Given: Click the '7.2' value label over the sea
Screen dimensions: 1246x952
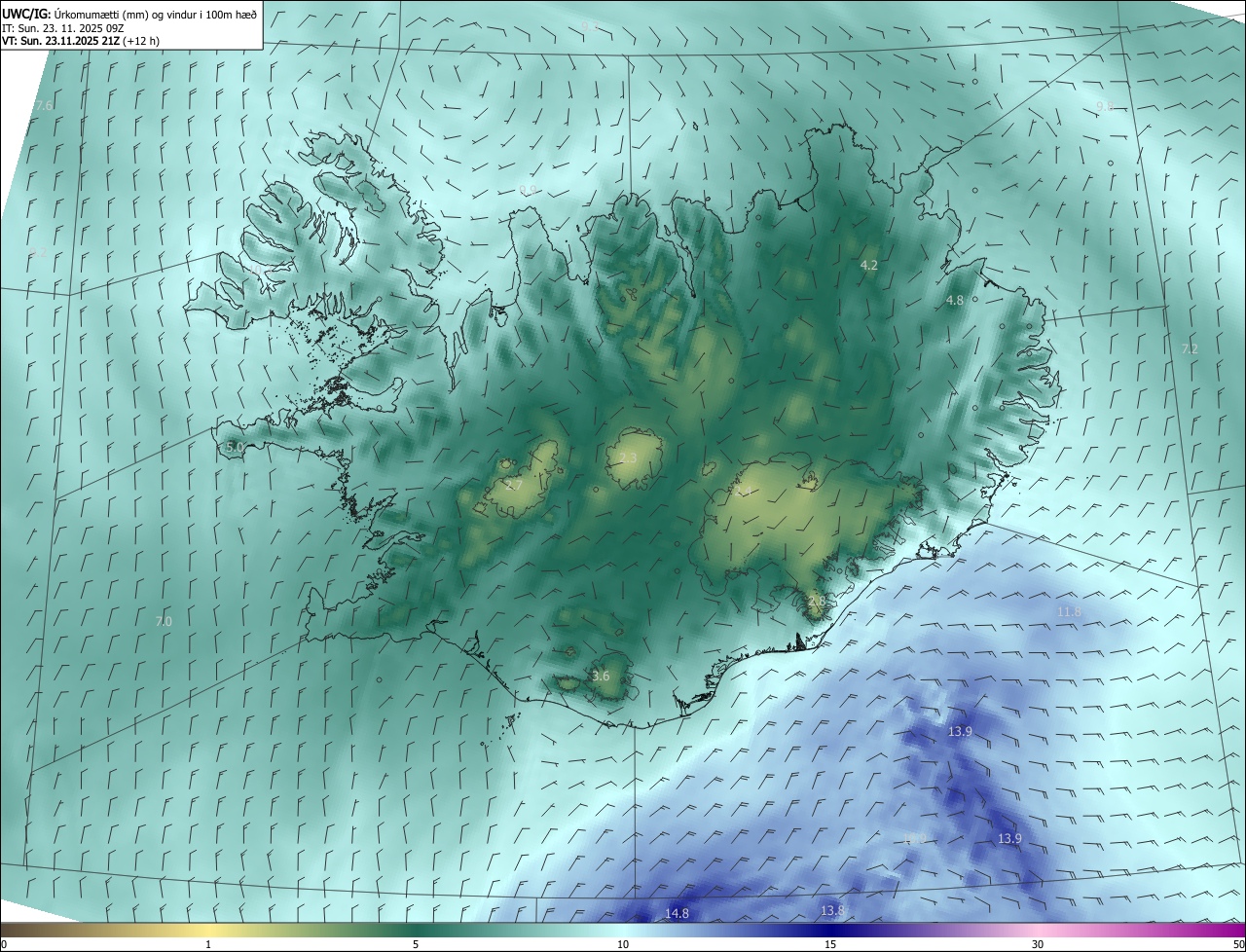Looking at the screenshot, I should pos(1190,348).
